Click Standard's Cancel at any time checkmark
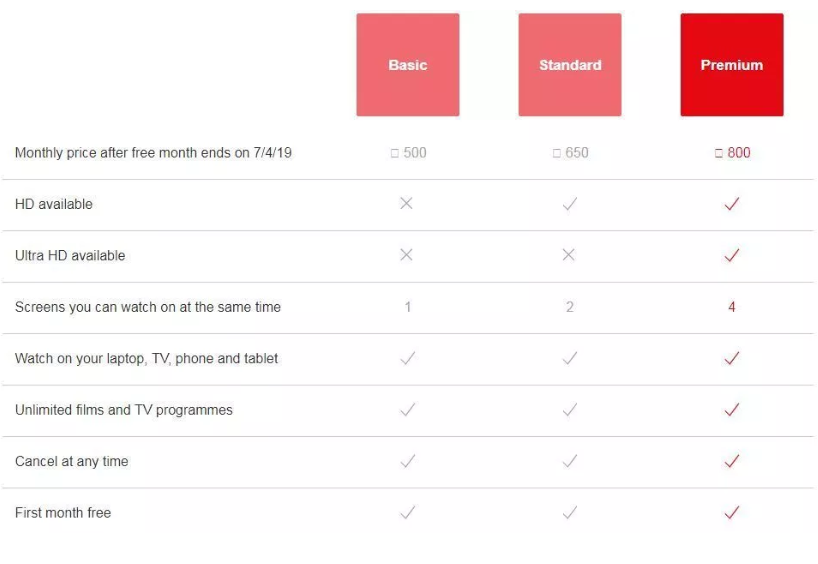The image size is (818, 564). (569, 461)
